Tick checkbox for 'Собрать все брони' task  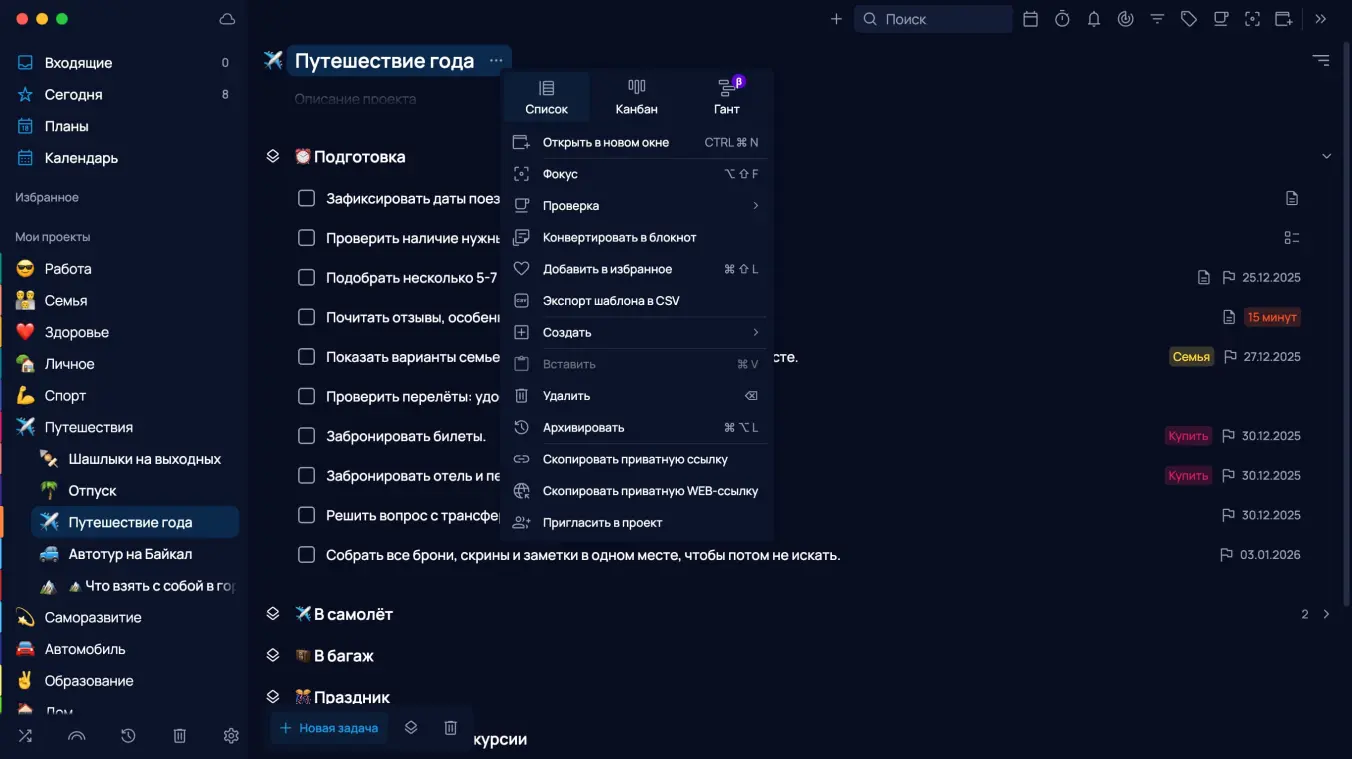pyautogui.click(x=307, y=555)
